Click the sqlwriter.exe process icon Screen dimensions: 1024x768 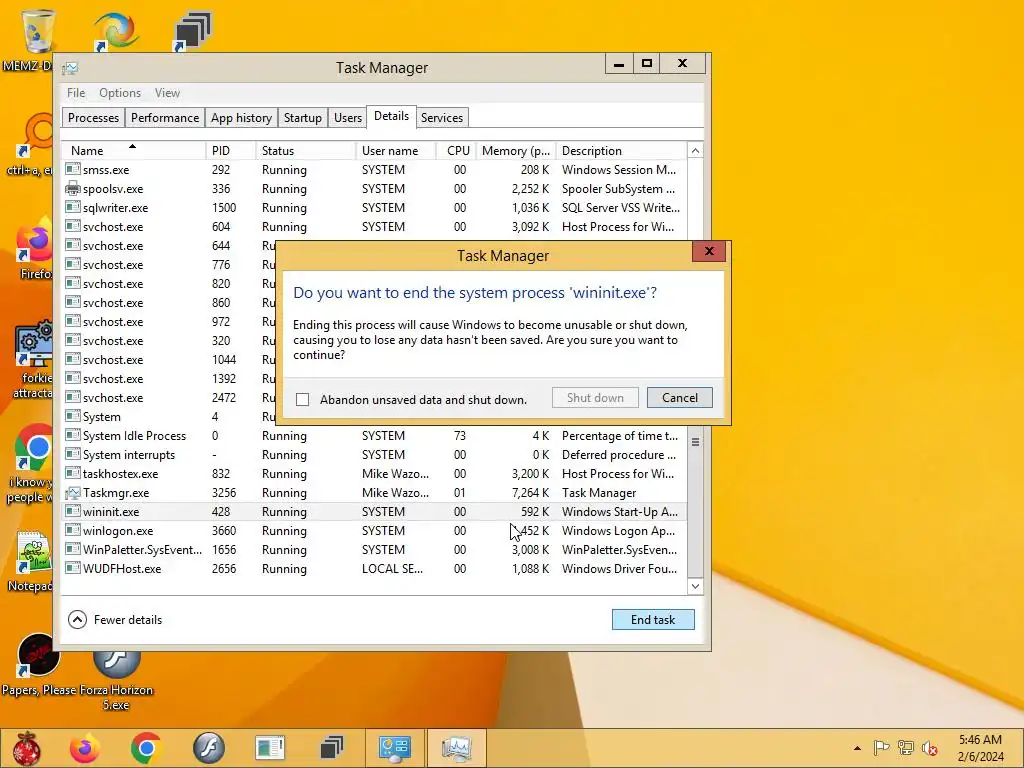click(x=72, y=208)
